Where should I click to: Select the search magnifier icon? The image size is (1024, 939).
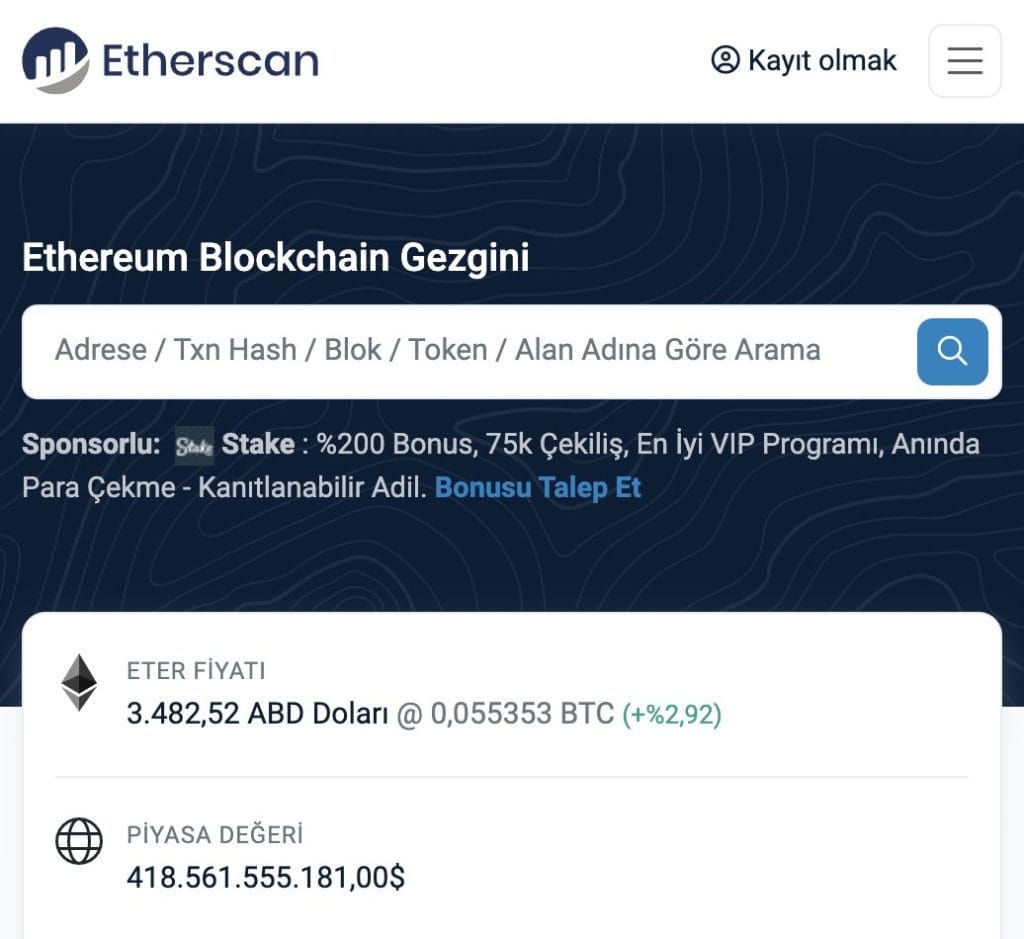click(x=951, y=351)
